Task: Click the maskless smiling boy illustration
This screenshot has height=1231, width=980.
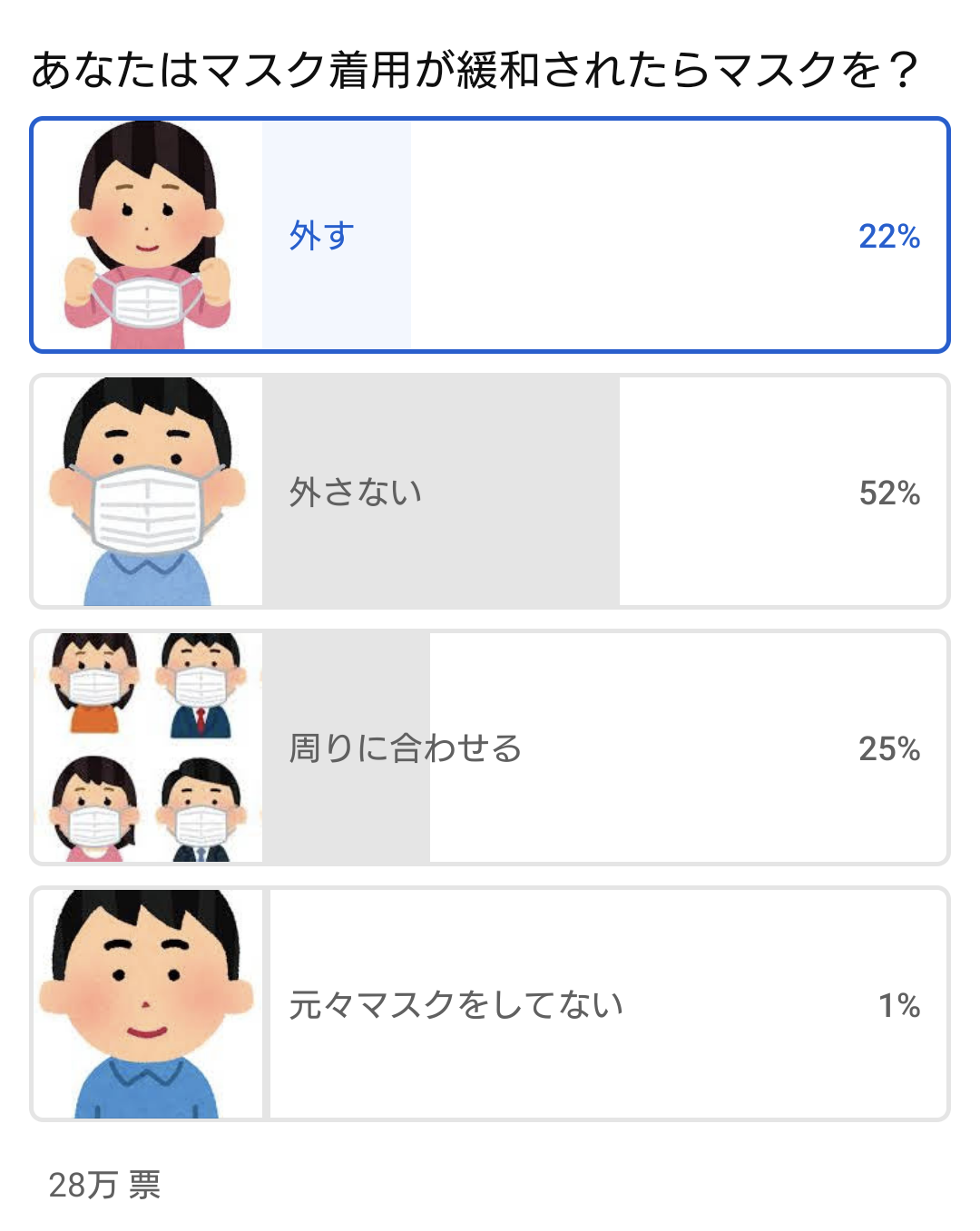Action: 148,1003
